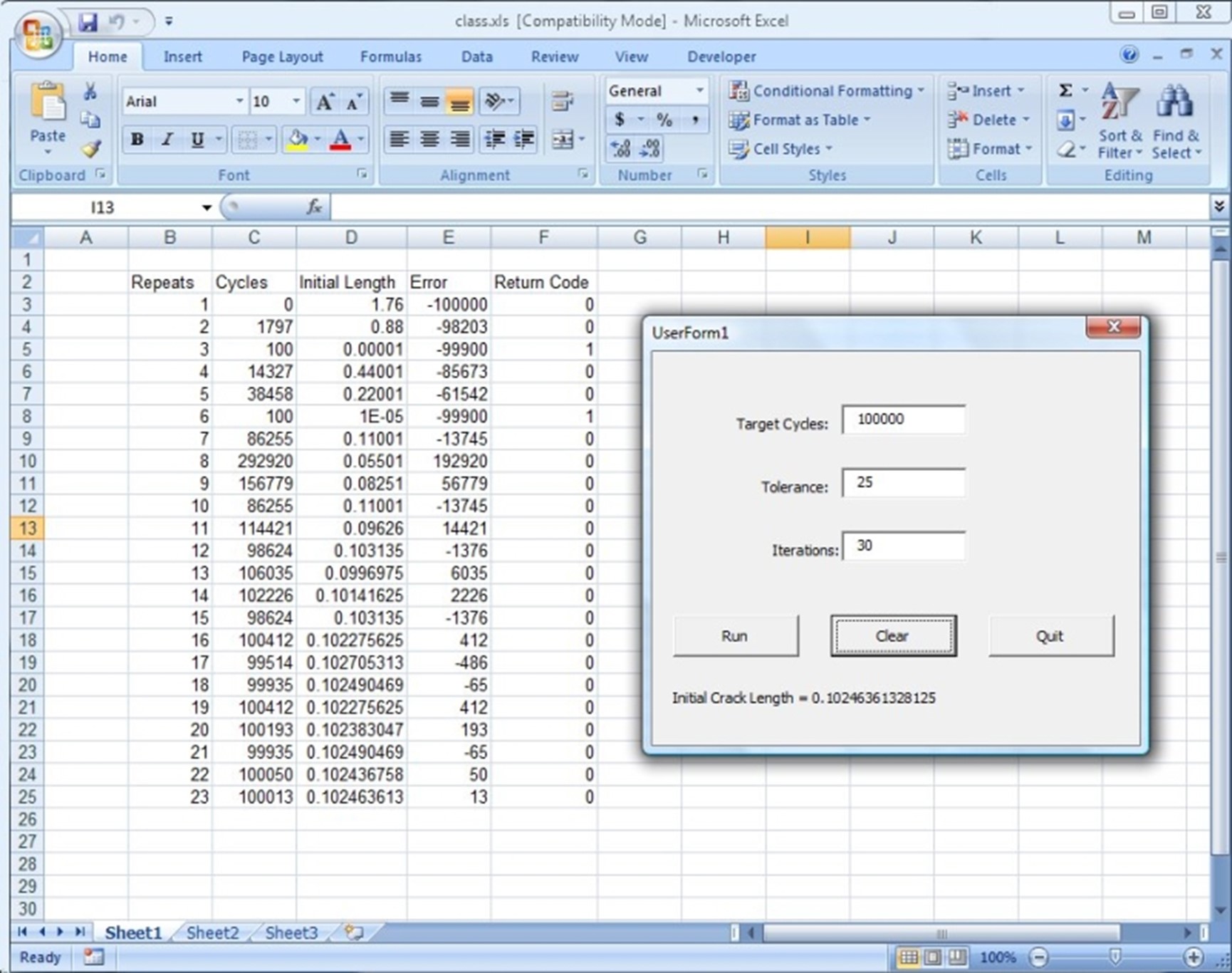
Task: Click the Grow Font icon
Action: [325, 102]
